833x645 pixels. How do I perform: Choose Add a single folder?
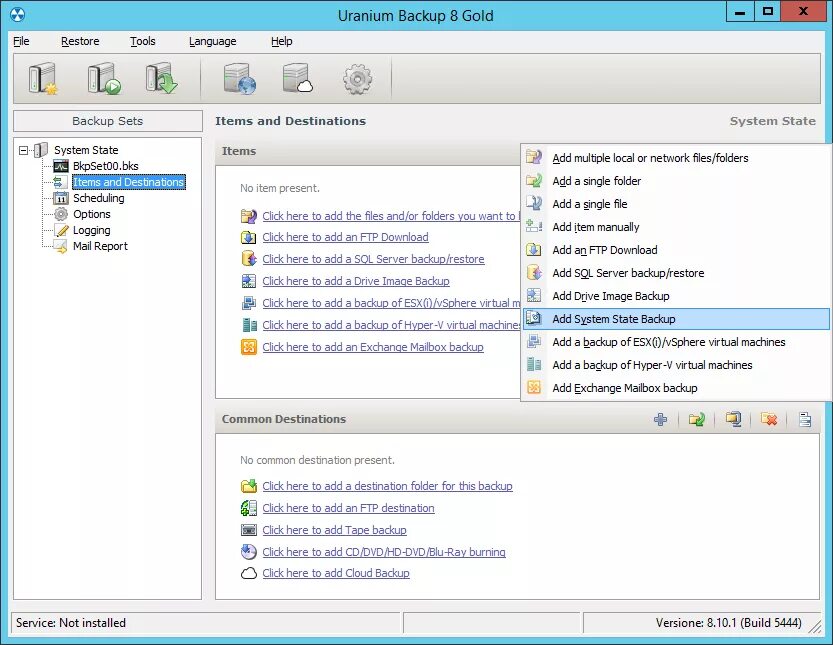[x=676, y=181]
